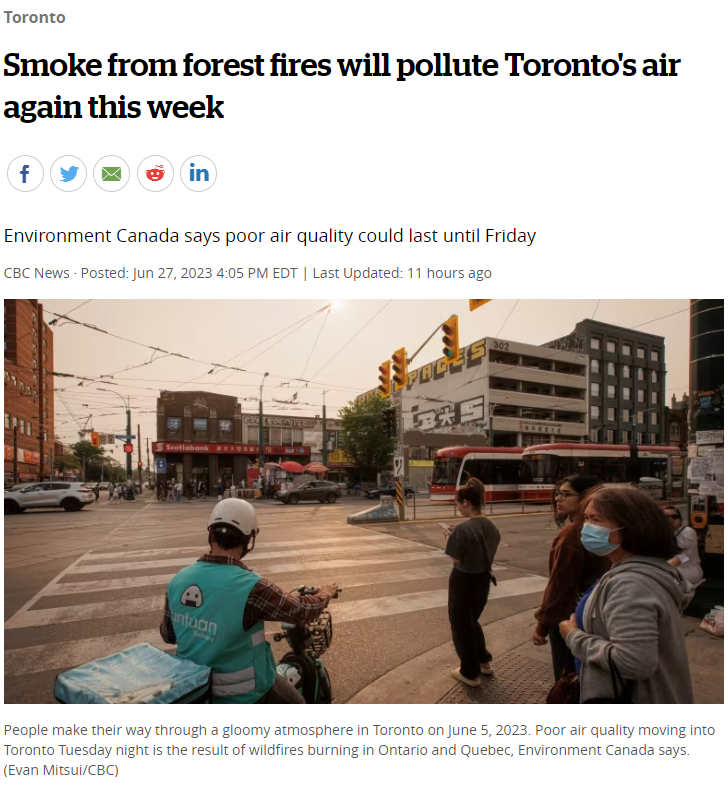Click the Evan Mitsui/CBC photo credit
This screenshot has width=728, height=787.
(61, 770)
